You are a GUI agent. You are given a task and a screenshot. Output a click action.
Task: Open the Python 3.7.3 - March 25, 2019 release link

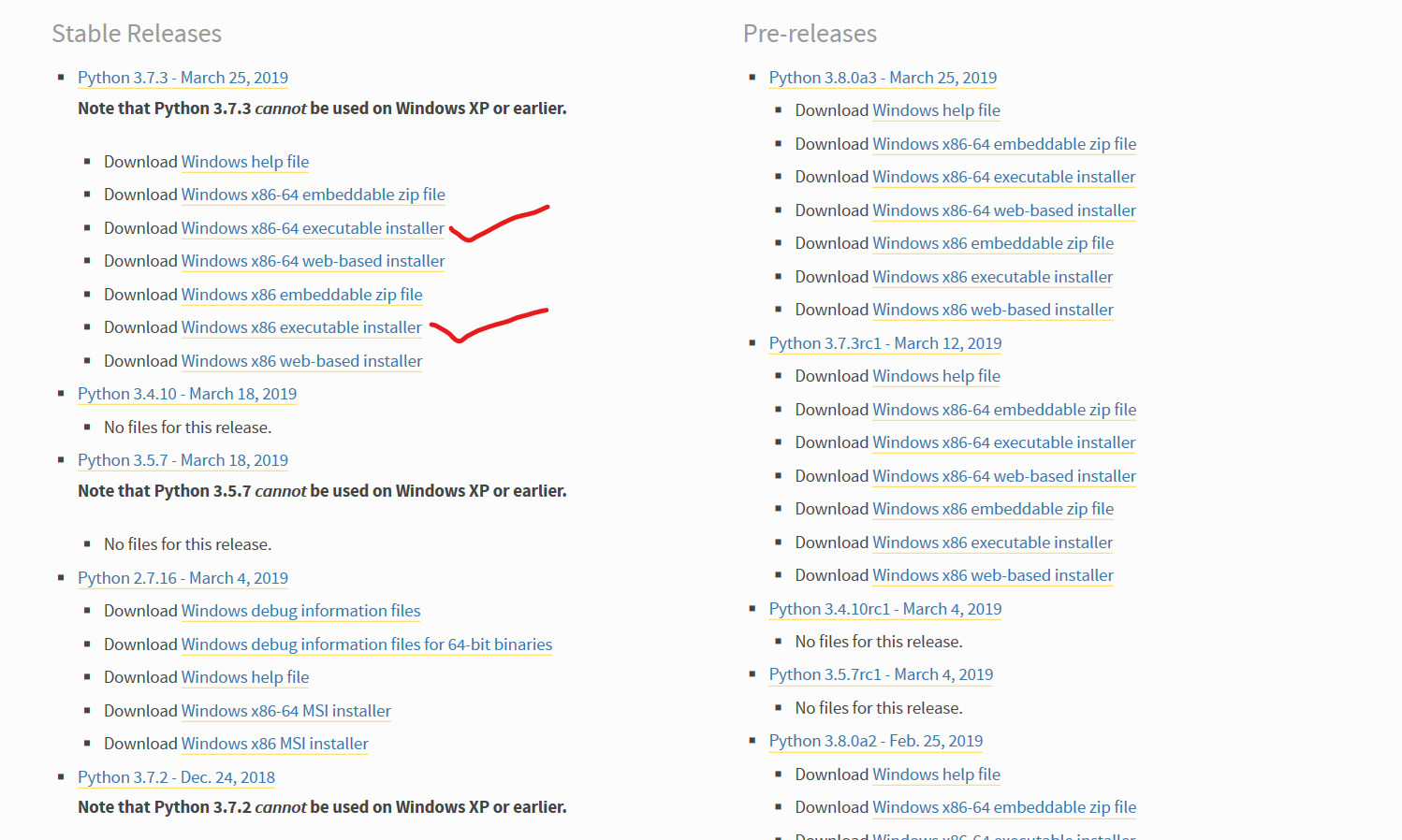(183, 78)
